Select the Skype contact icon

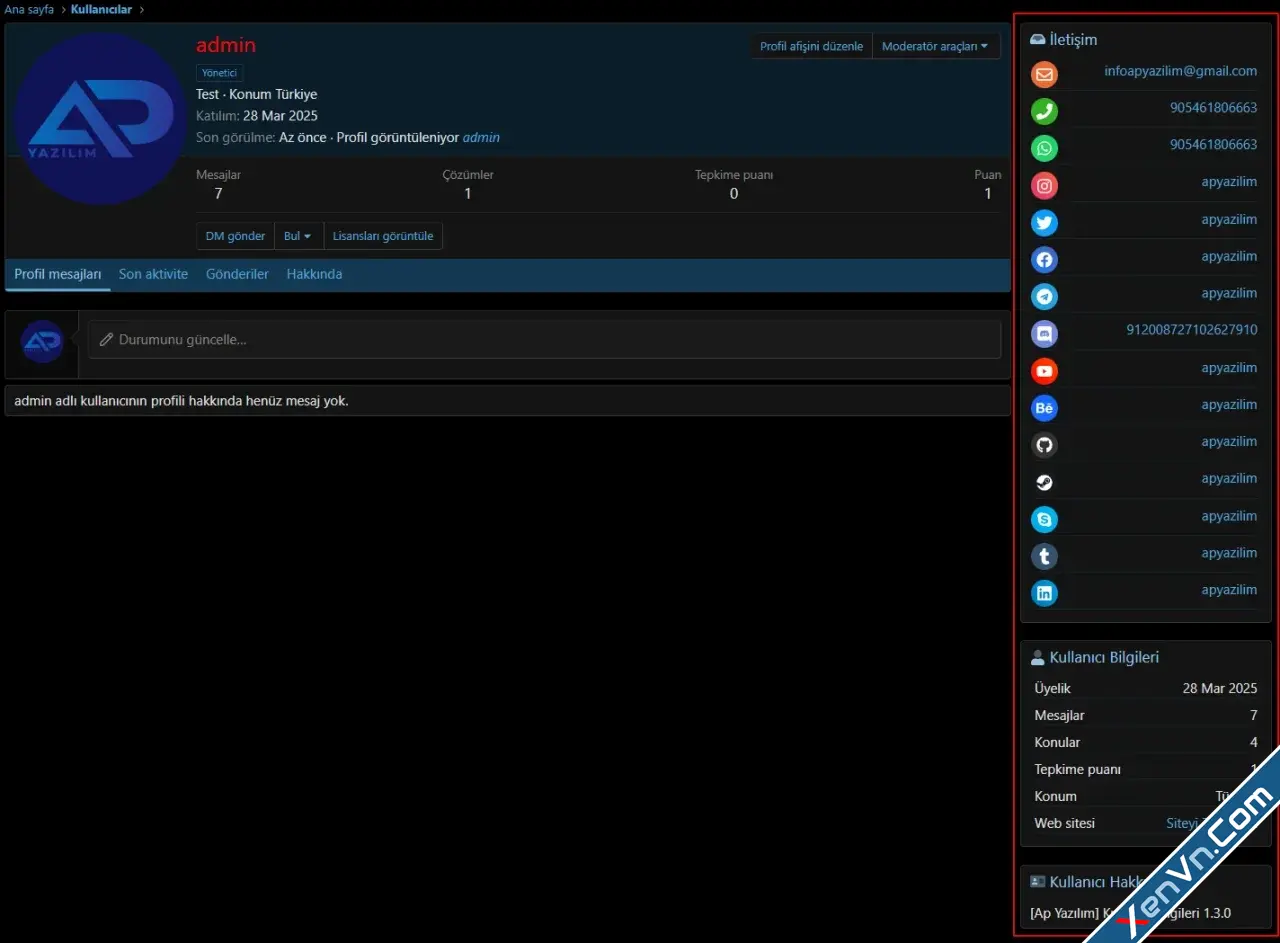(x=1044, y=519)
